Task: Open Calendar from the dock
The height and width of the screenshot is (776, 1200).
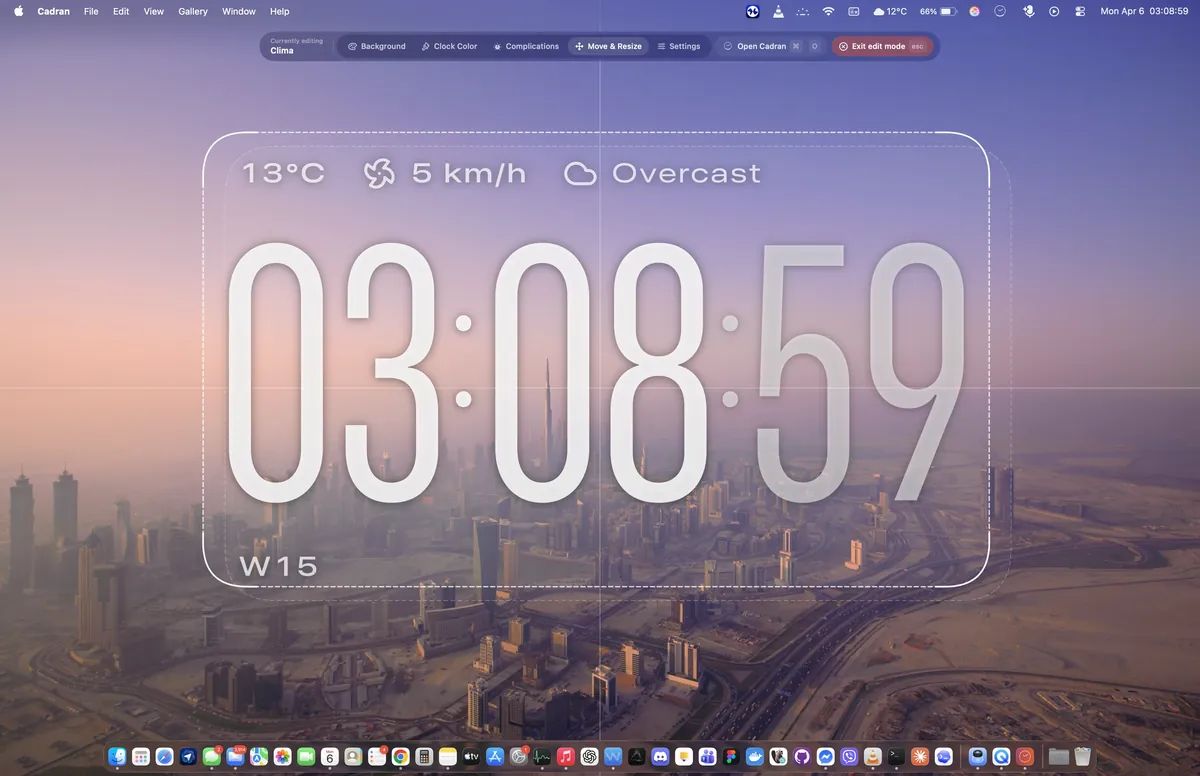Action: click(330, 757)
